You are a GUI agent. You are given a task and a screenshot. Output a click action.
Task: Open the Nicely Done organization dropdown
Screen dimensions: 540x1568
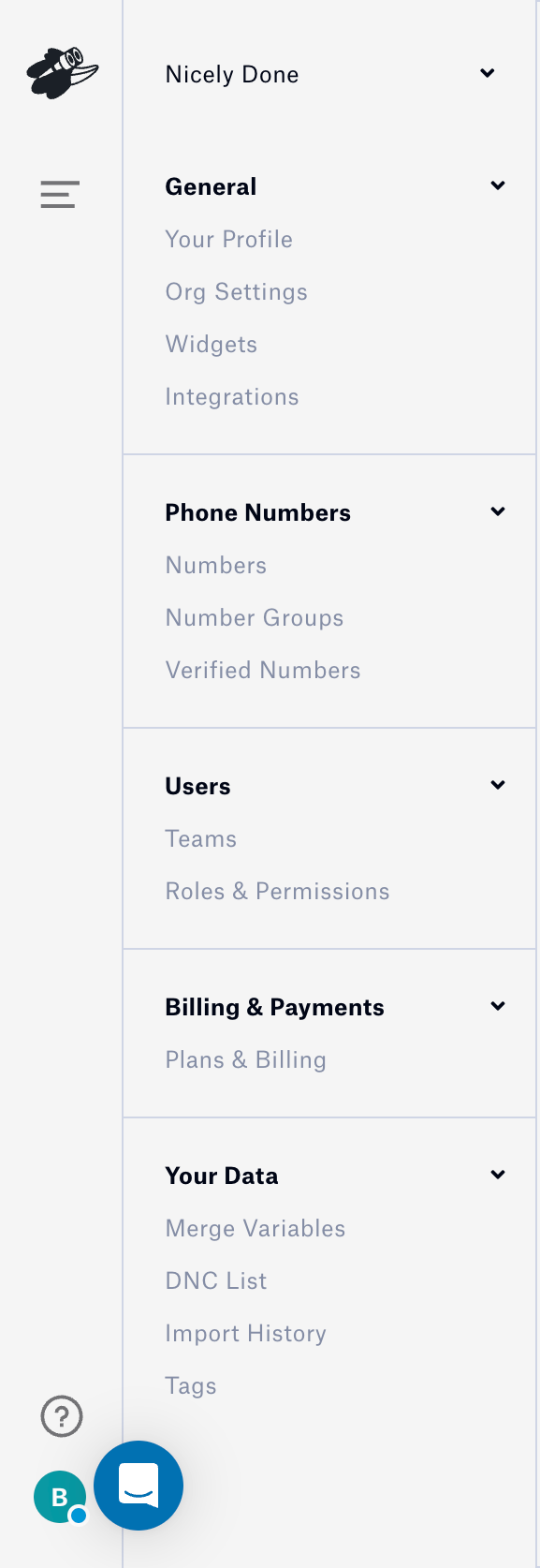tap(487, 72)
